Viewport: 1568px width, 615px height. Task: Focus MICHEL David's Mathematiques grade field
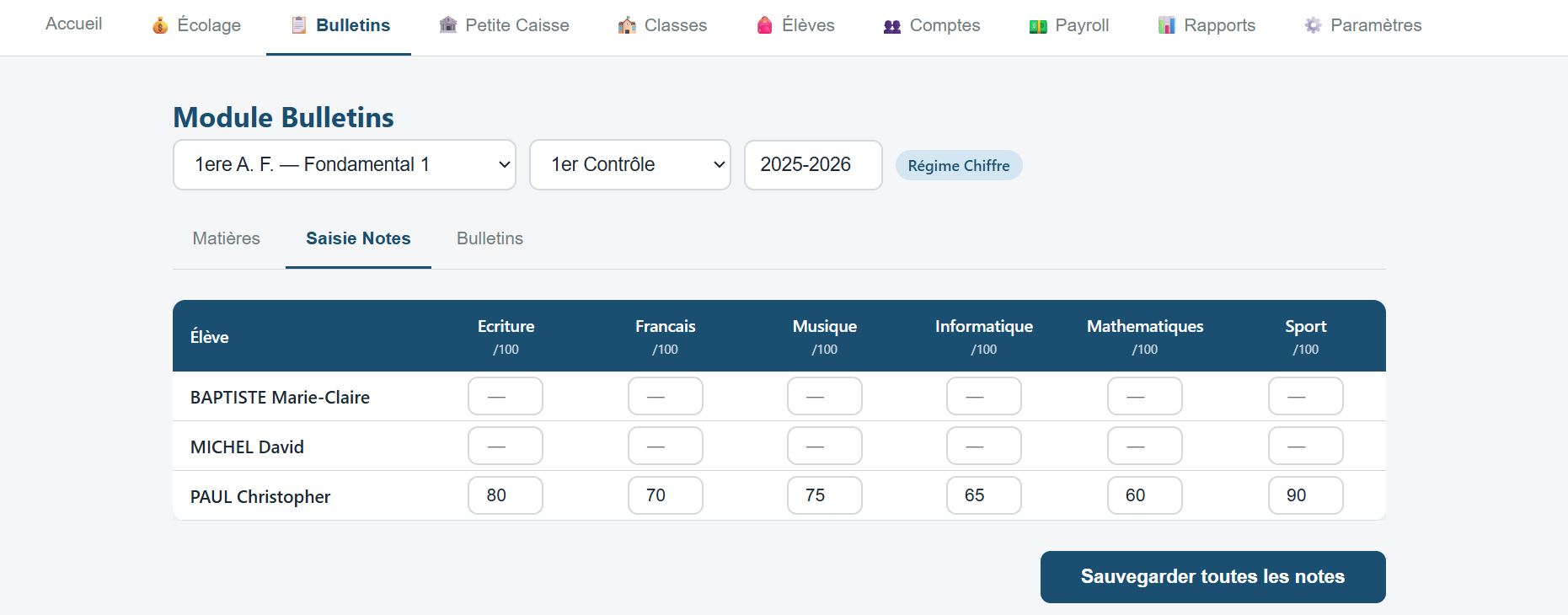(1145, 446)
